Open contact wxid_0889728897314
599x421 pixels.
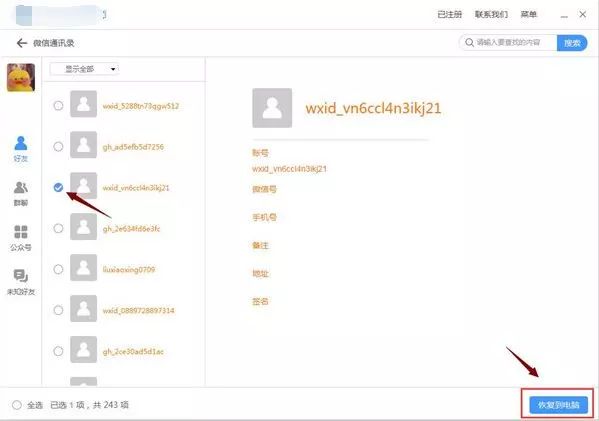[x=138, y=310]
